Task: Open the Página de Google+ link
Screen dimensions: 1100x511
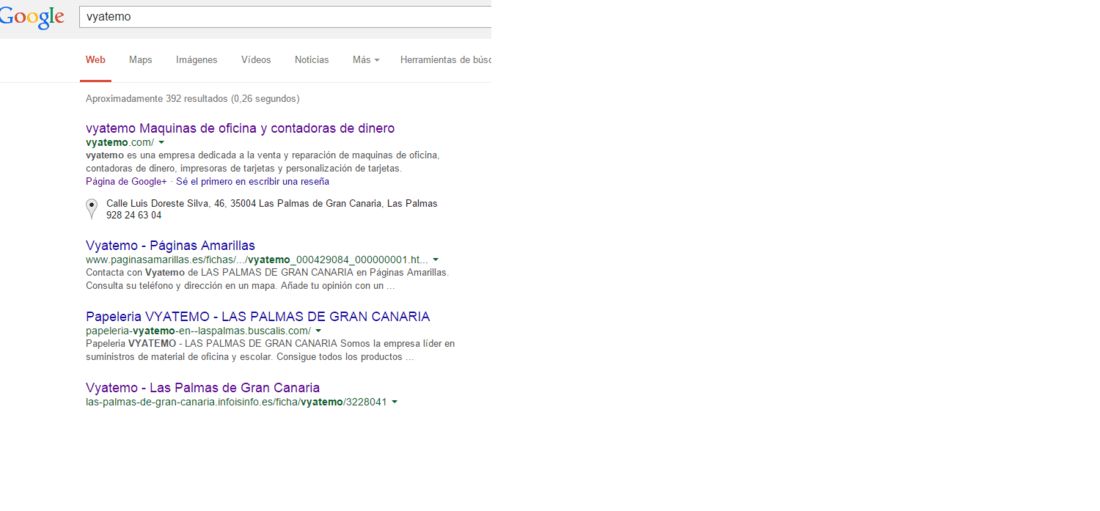Action: pos(126,181)
